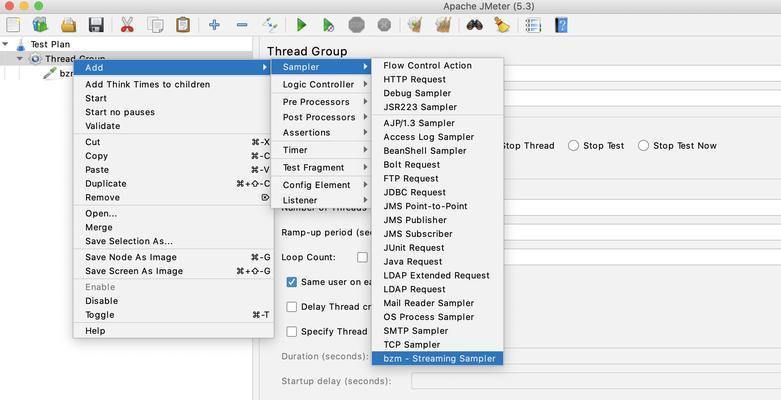Screen dimensions: 781x400
Task: Click the bzm sampler pipette icon in tree
Action: pos(50,73)
